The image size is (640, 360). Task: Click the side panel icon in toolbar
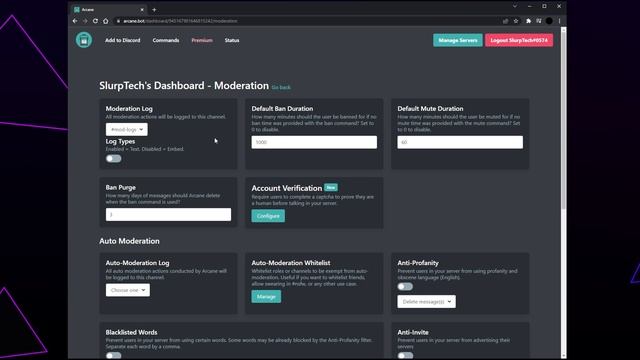(x=539, y=21)
